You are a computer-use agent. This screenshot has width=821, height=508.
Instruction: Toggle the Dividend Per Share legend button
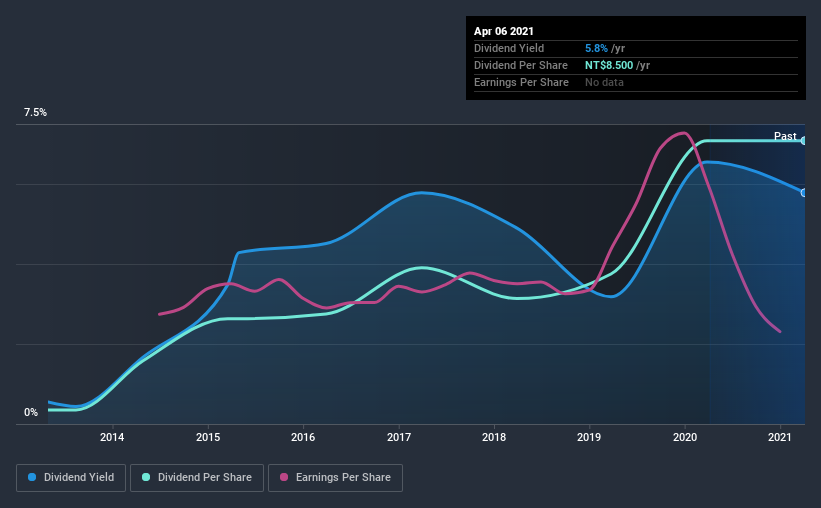click(x=197, y=478)
